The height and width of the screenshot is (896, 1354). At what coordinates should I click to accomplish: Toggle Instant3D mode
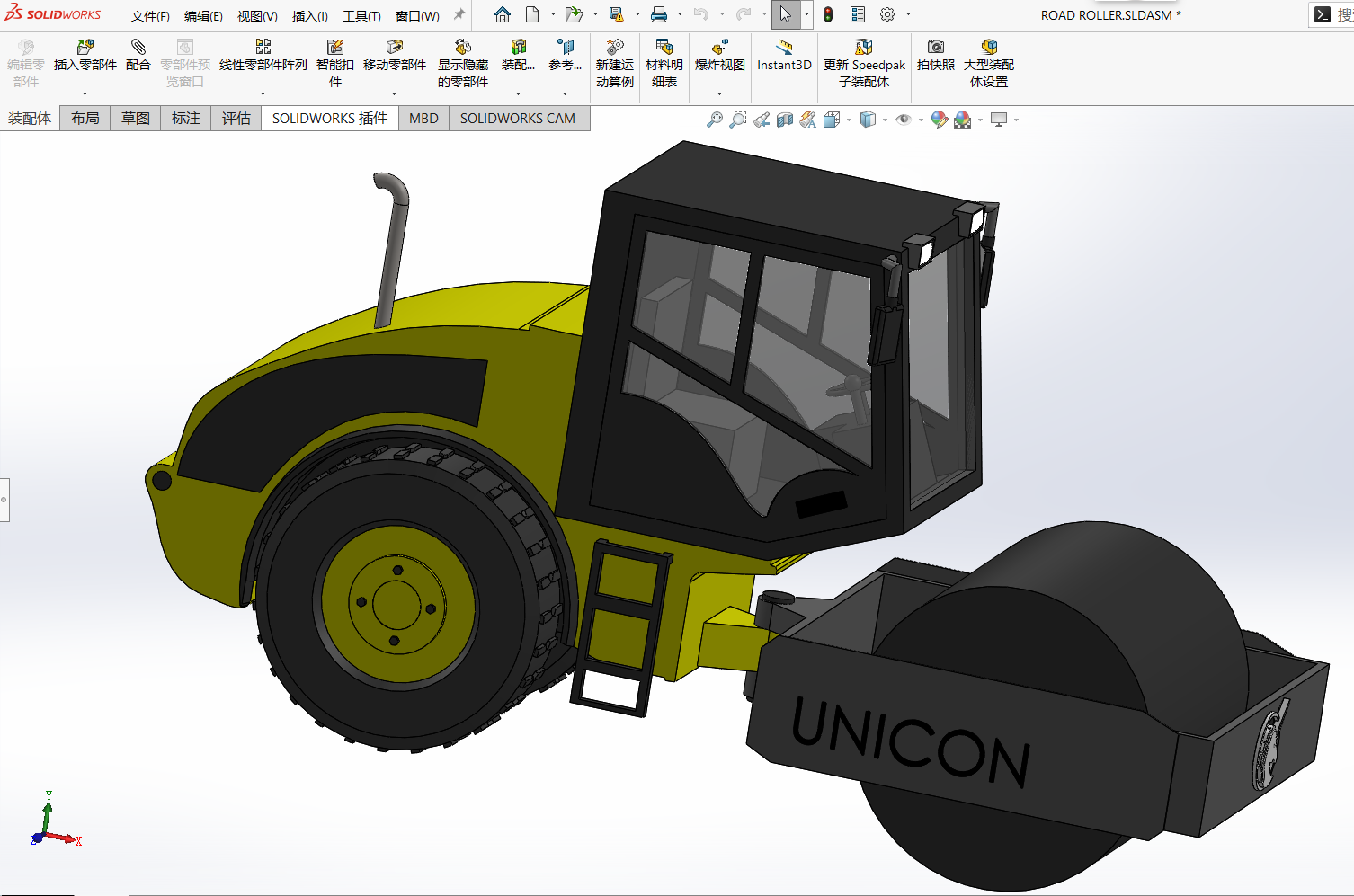tap(785, 56)
